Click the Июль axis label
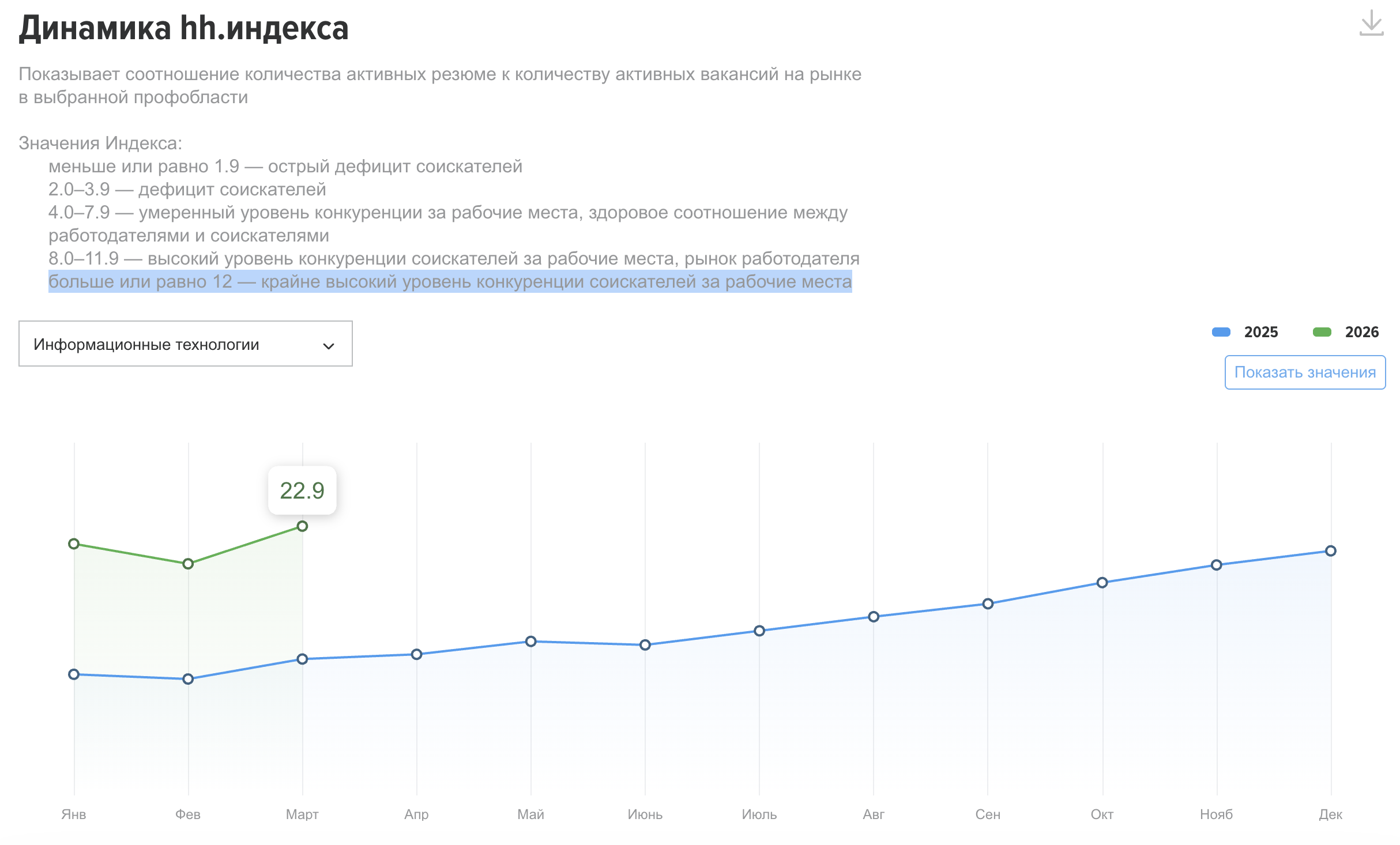The width and height of the screenshot is (1400, 845). pyautogui.click(x=759, y=814)
